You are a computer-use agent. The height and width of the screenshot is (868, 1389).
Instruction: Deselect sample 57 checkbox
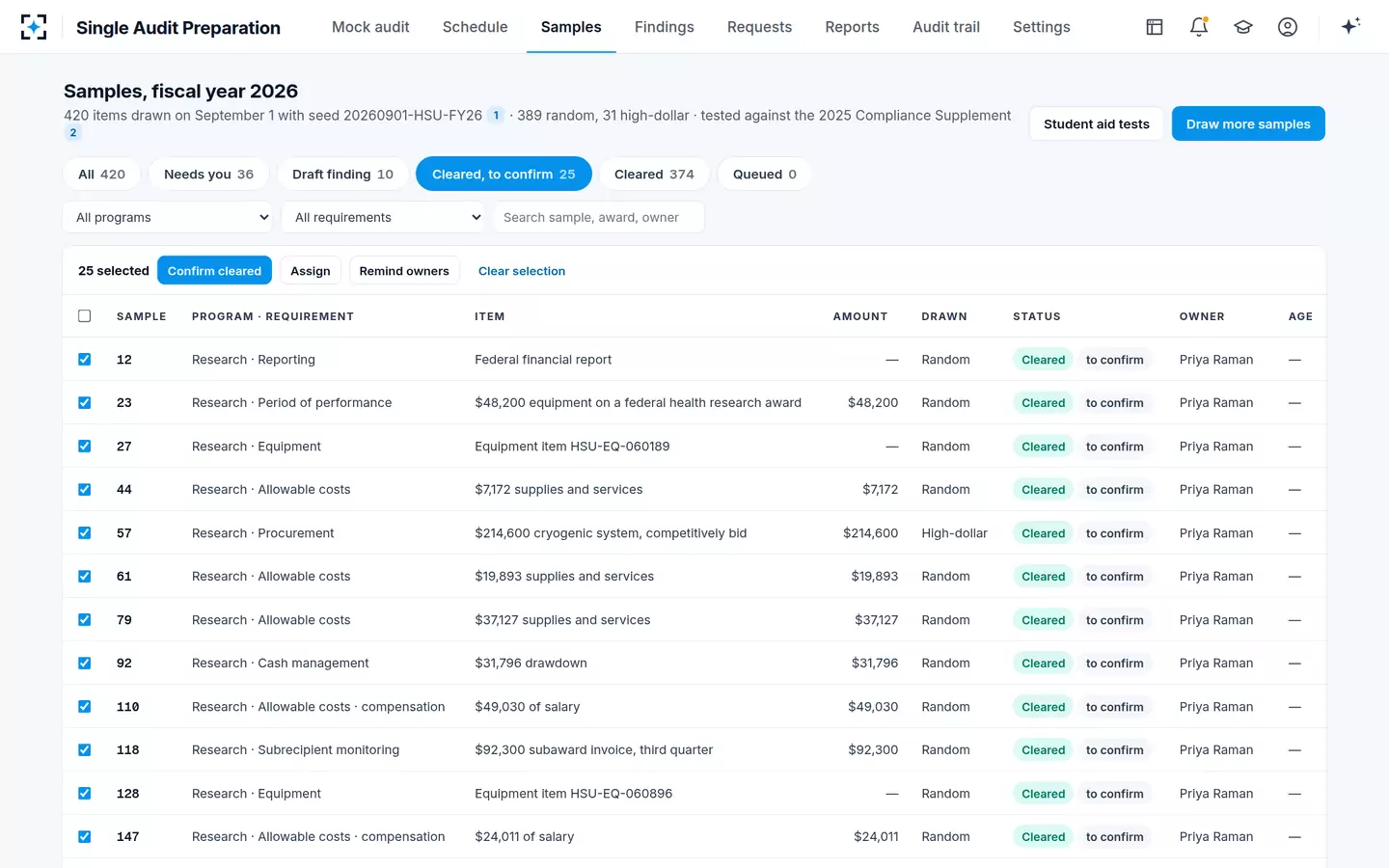click(x=85, y=533)
